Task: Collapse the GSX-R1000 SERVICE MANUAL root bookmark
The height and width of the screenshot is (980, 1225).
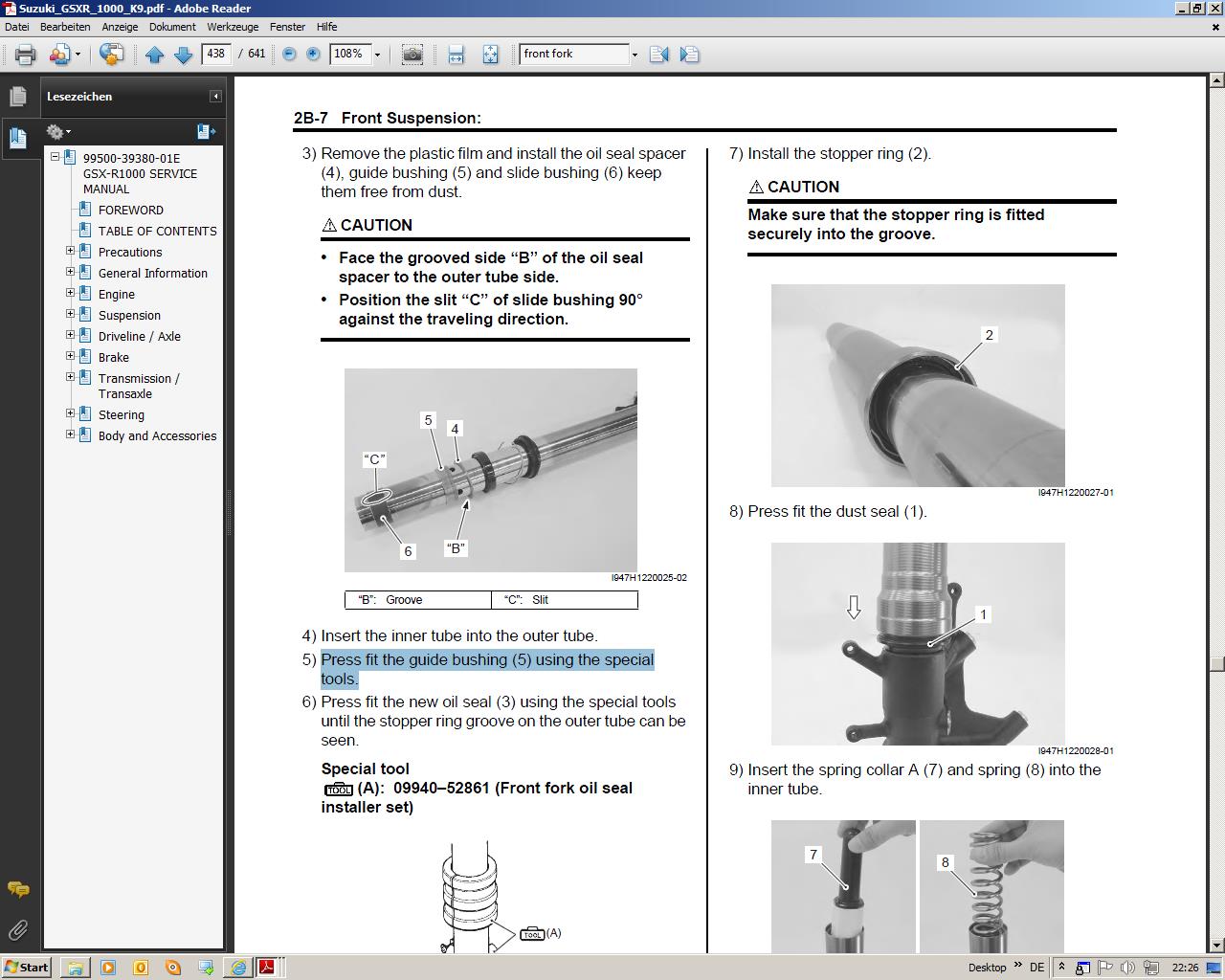Action: (x=56, y=157)
